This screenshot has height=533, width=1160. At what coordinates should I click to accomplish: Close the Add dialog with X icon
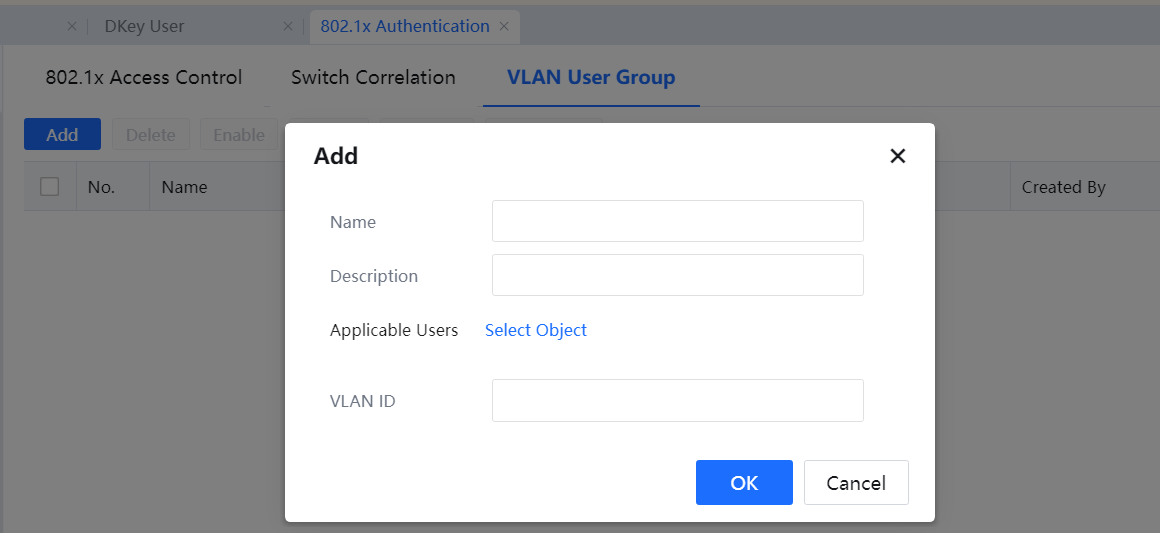[x=897, y=156]
